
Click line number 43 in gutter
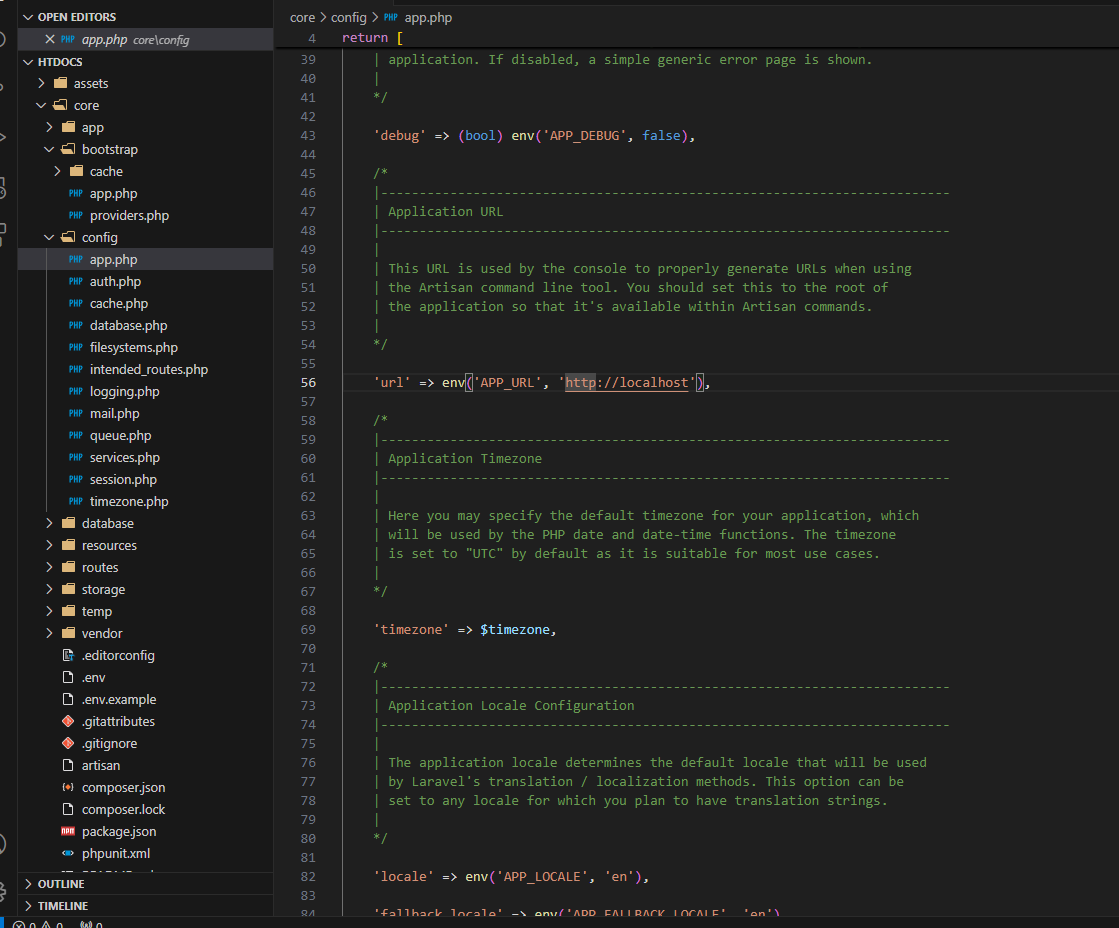click(x=308, y=136)
